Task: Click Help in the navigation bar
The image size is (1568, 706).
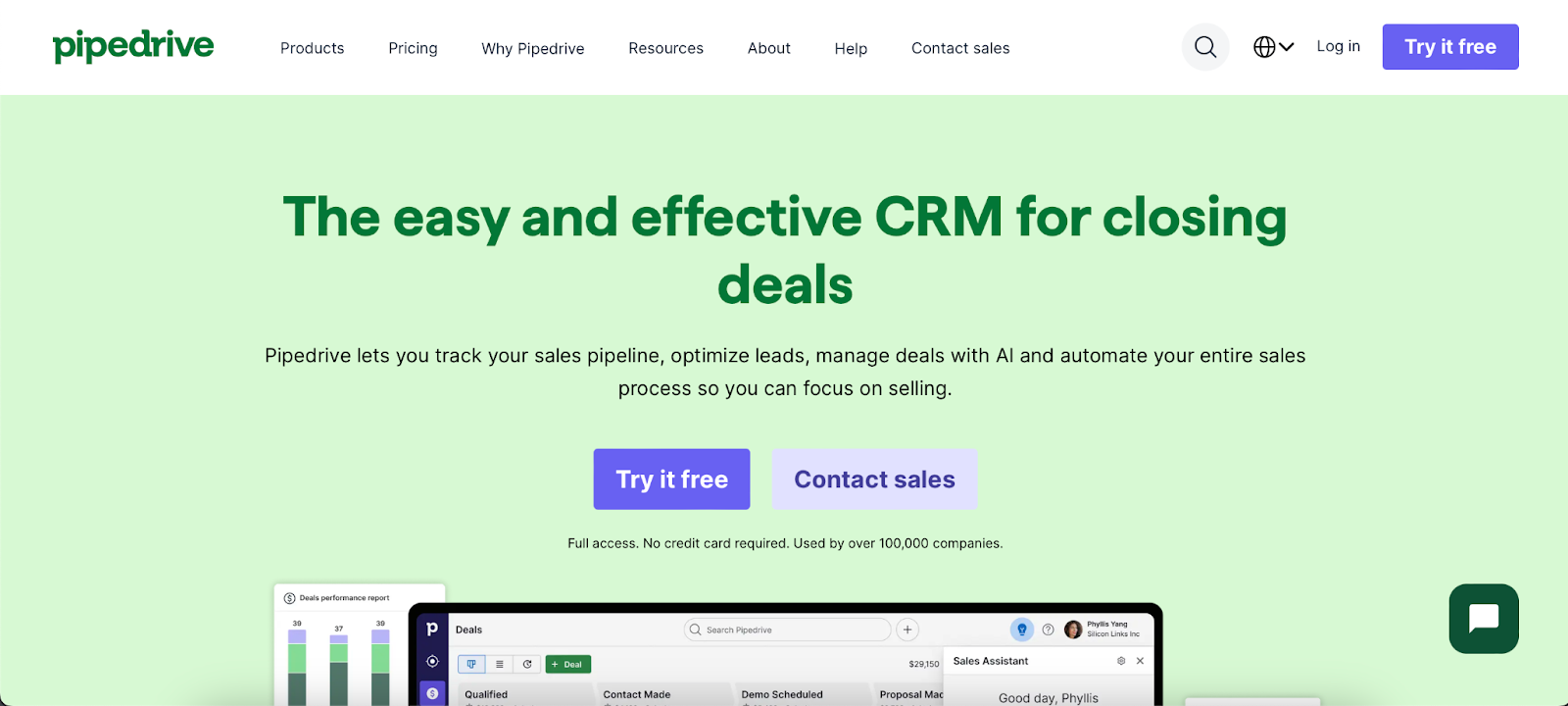Action: click(x=851, y=48)
